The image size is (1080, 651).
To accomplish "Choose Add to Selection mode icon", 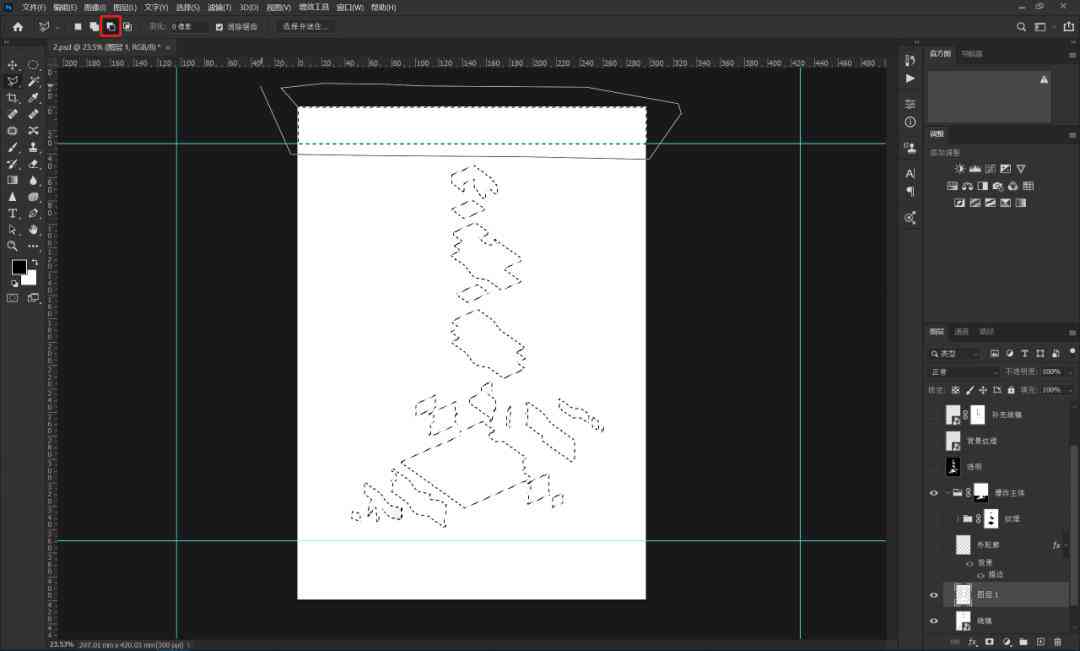I will click(x=94, y=27).
